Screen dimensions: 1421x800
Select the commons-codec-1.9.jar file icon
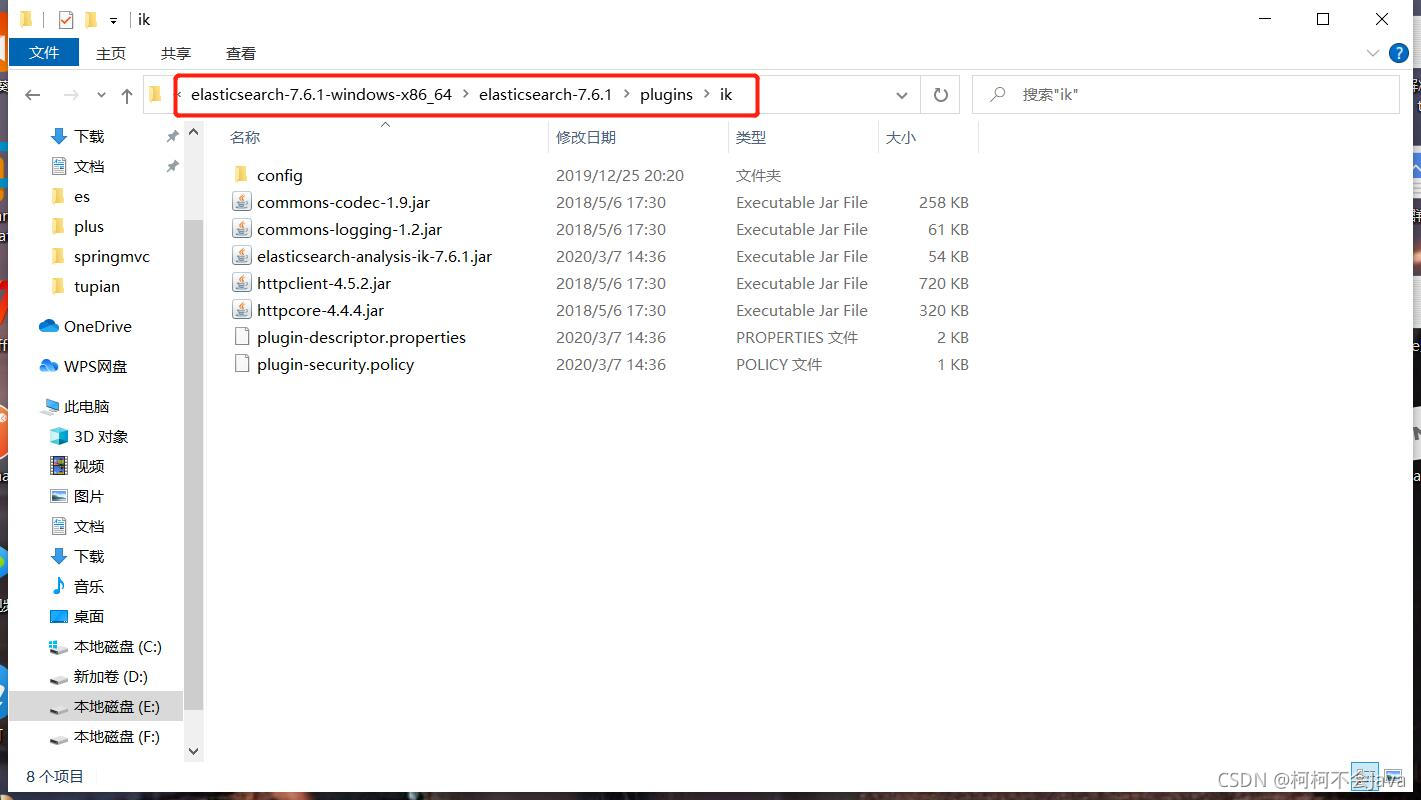(241, 202)
